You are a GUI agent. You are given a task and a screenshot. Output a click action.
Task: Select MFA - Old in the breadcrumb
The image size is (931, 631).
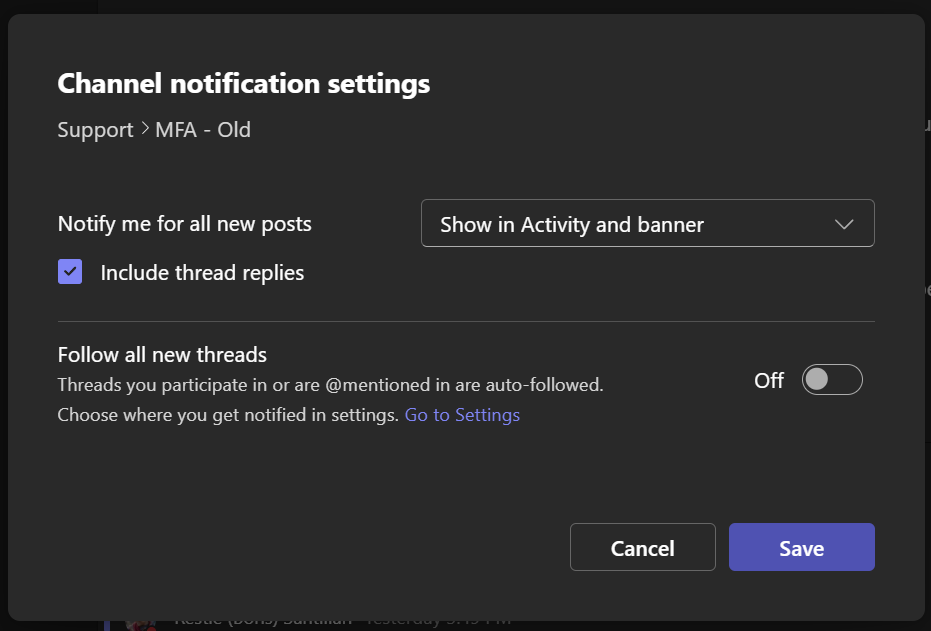(203, 130)
